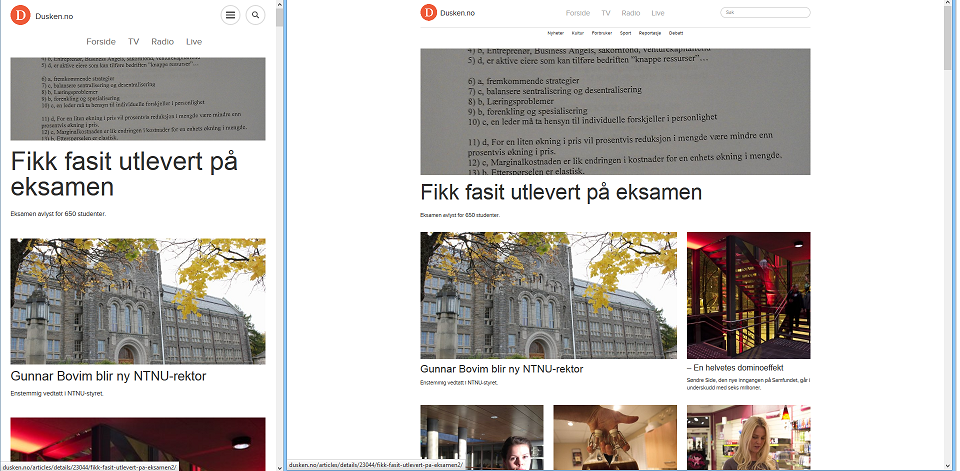Click 'Enstemmig vedtatt i NTNU-styret' in right window

pos(459,383)
